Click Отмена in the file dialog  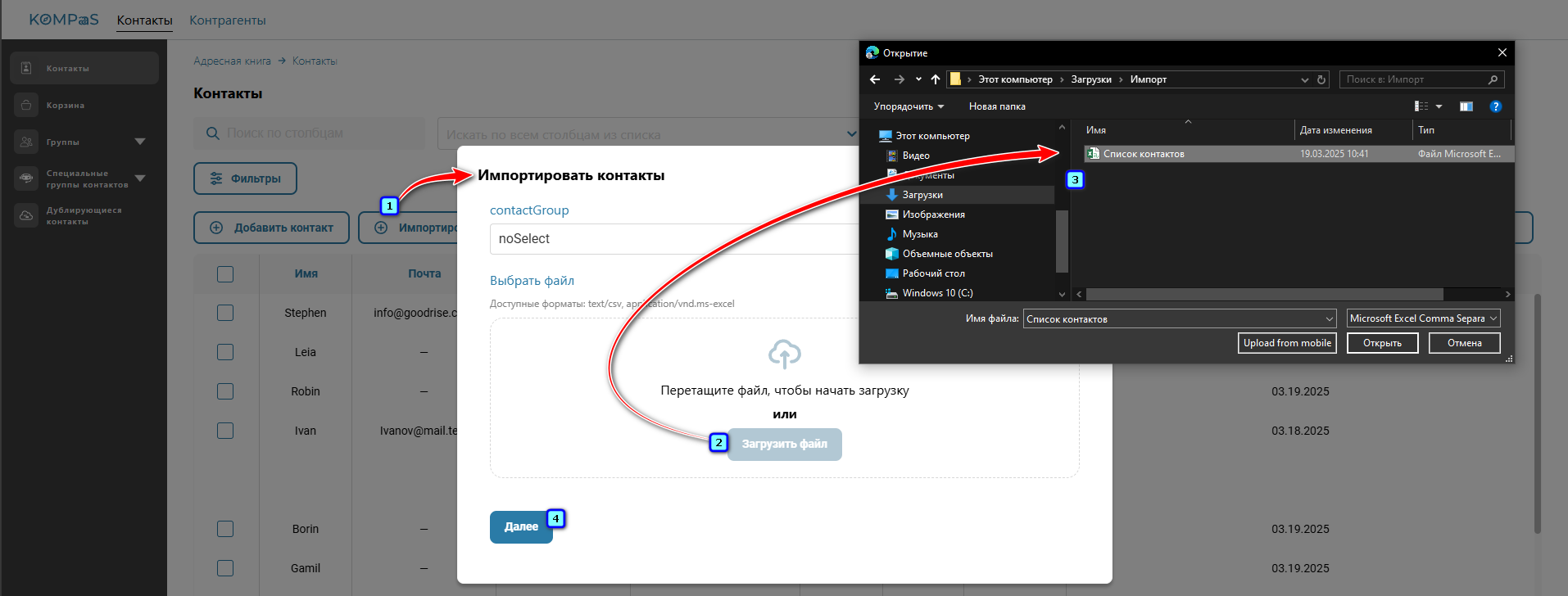(1465, 343)
